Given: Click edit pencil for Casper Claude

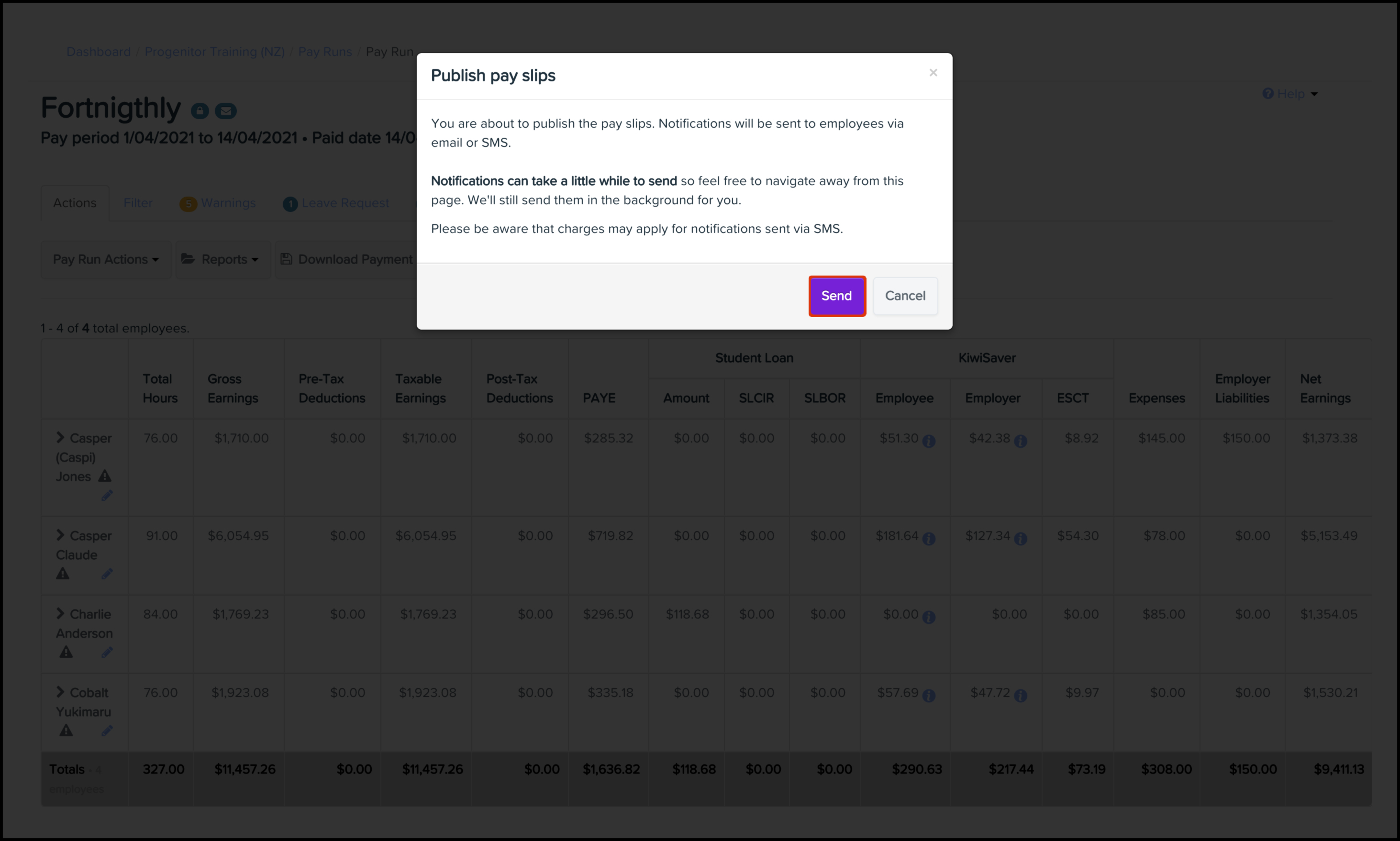Looking at the screenshot, I should click(107, 574).
